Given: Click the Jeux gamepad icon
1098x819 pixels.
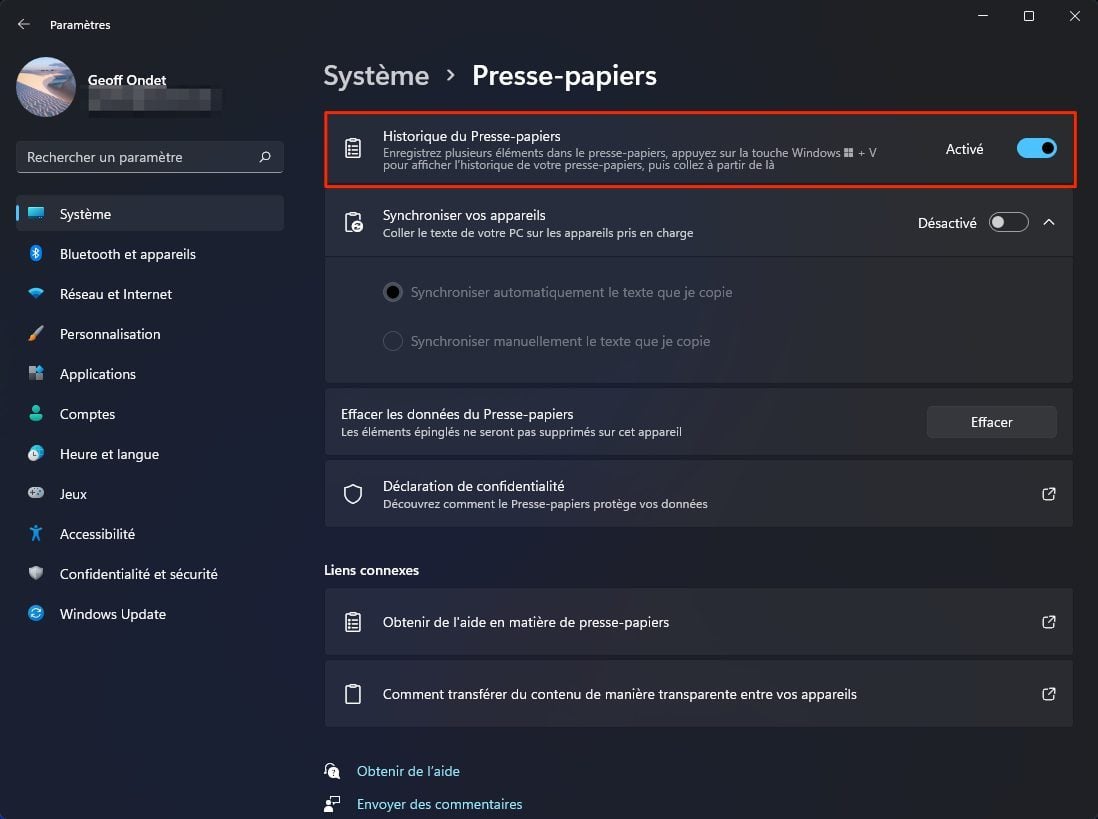Looking at the screenshot, I should tap(36, 493).
